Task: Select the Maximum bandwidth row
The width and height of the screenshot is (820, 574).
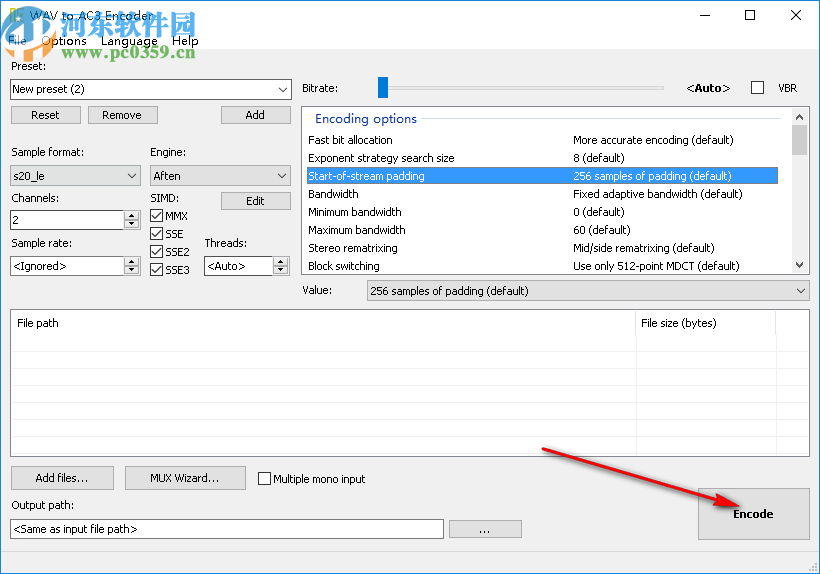Action: [542, 230]
